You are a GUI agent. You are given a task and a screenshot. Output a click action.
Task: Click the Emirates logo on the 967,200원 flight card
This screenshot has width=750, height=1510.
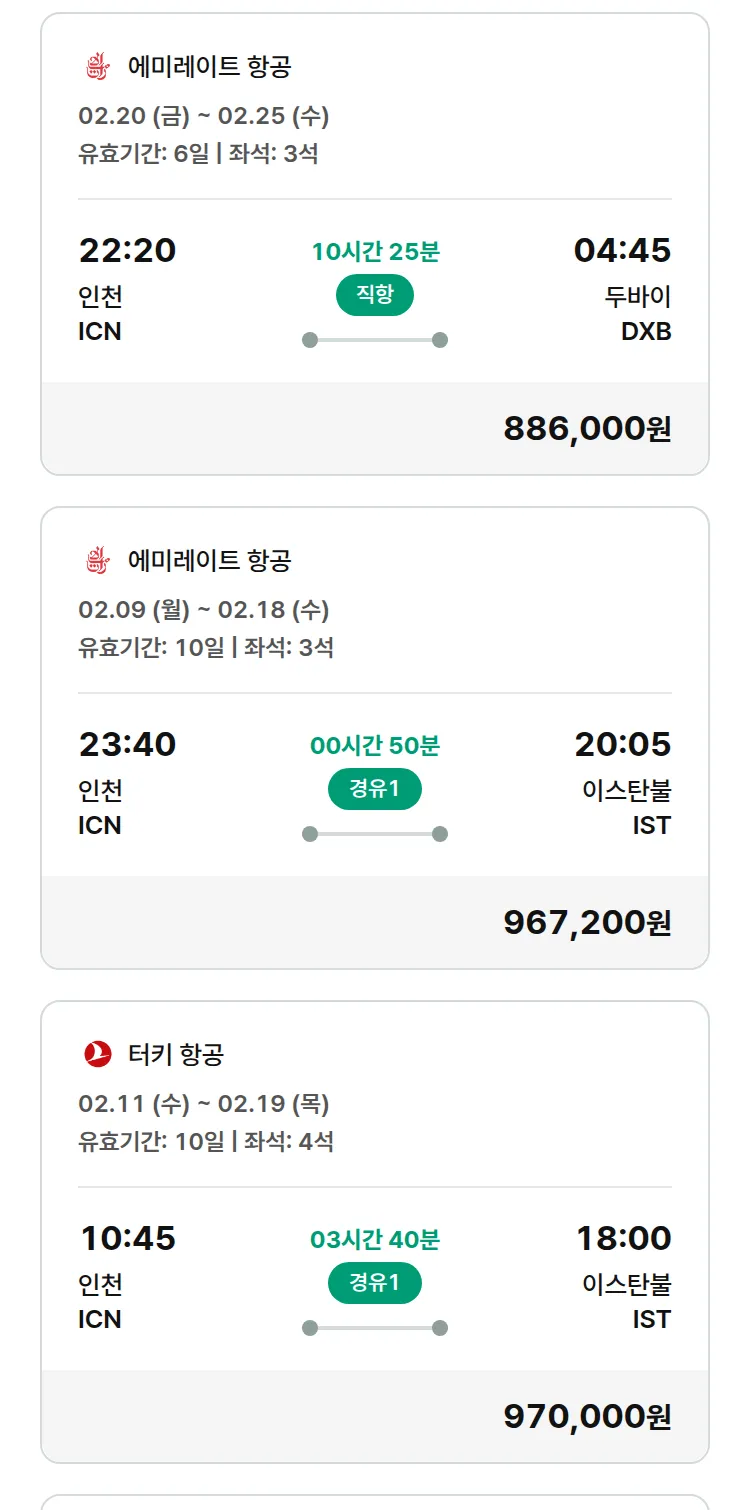coord(97,561)
